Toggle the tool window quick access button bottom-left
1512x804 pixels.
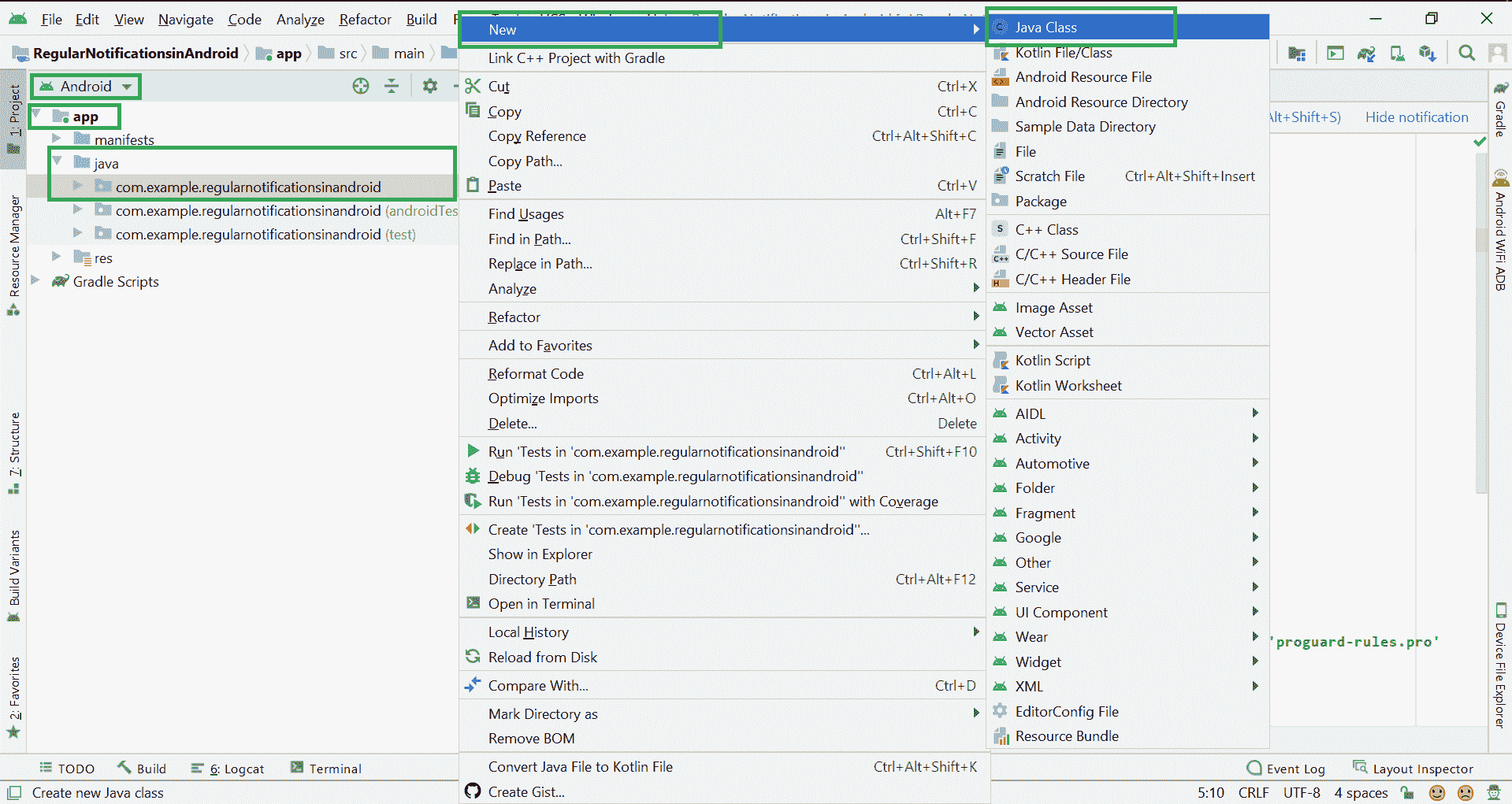click(x=13, y=793)
